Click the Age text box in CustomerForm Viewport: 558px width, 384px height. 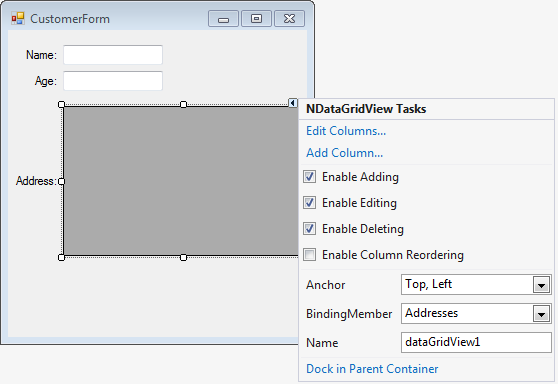point(113,81)
